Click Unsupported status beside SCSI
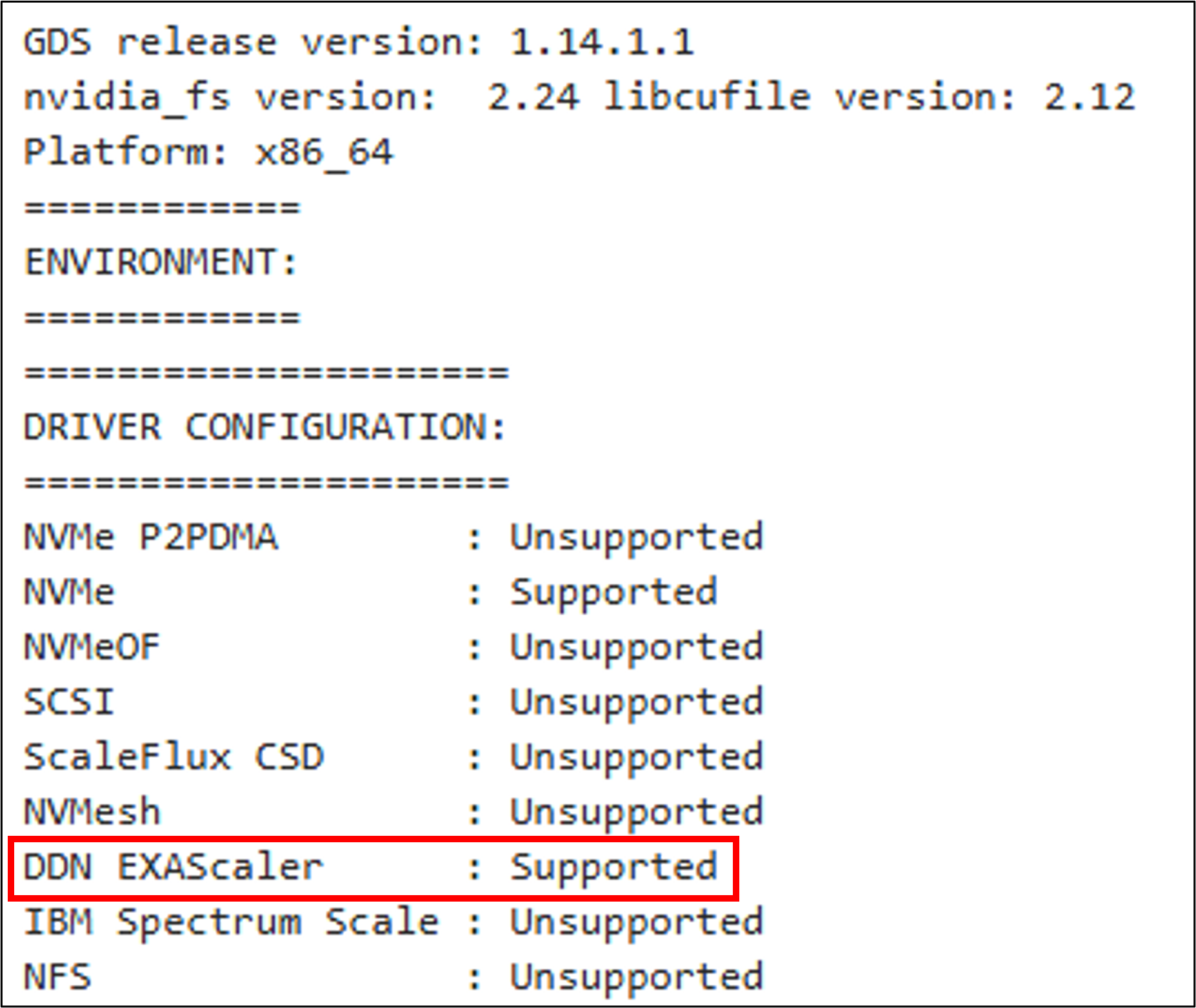 click(x=636, y=702)
